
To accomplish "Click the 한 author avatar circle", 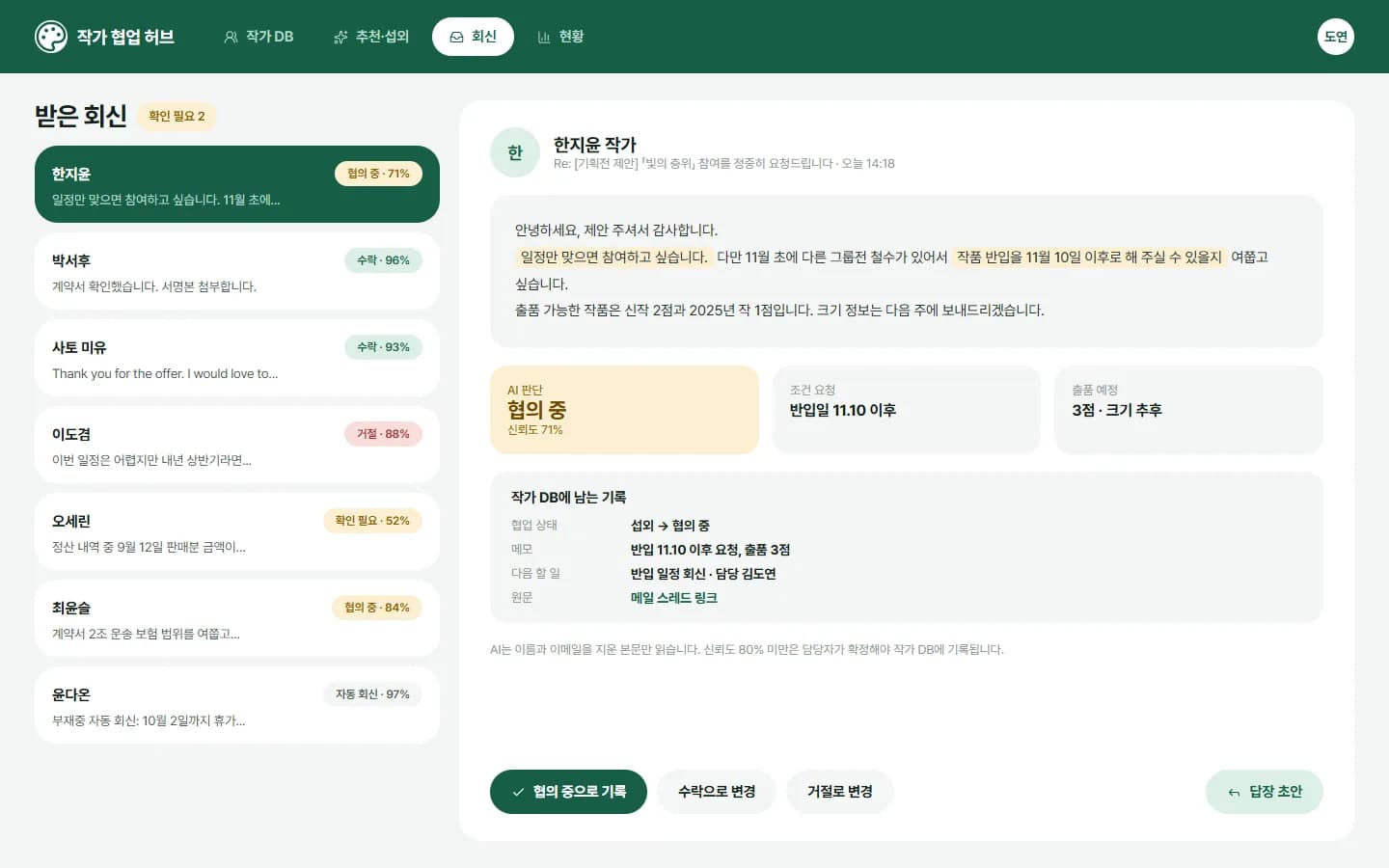I will click(x=515, y=152).
